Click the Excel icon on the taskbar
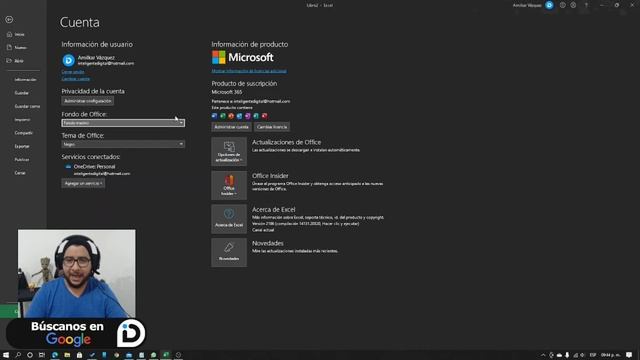 coord(166,355)
